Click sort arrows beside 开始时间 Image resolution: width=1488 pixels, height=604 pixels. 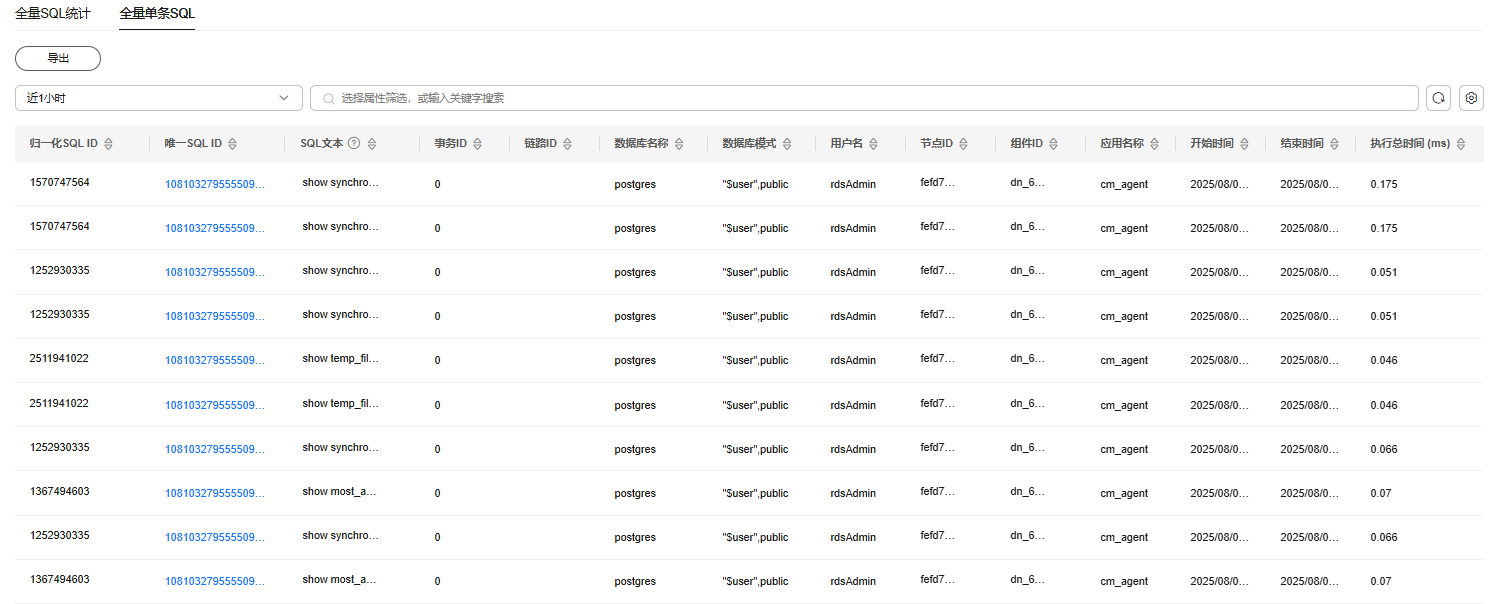(x=1244, y=144)
